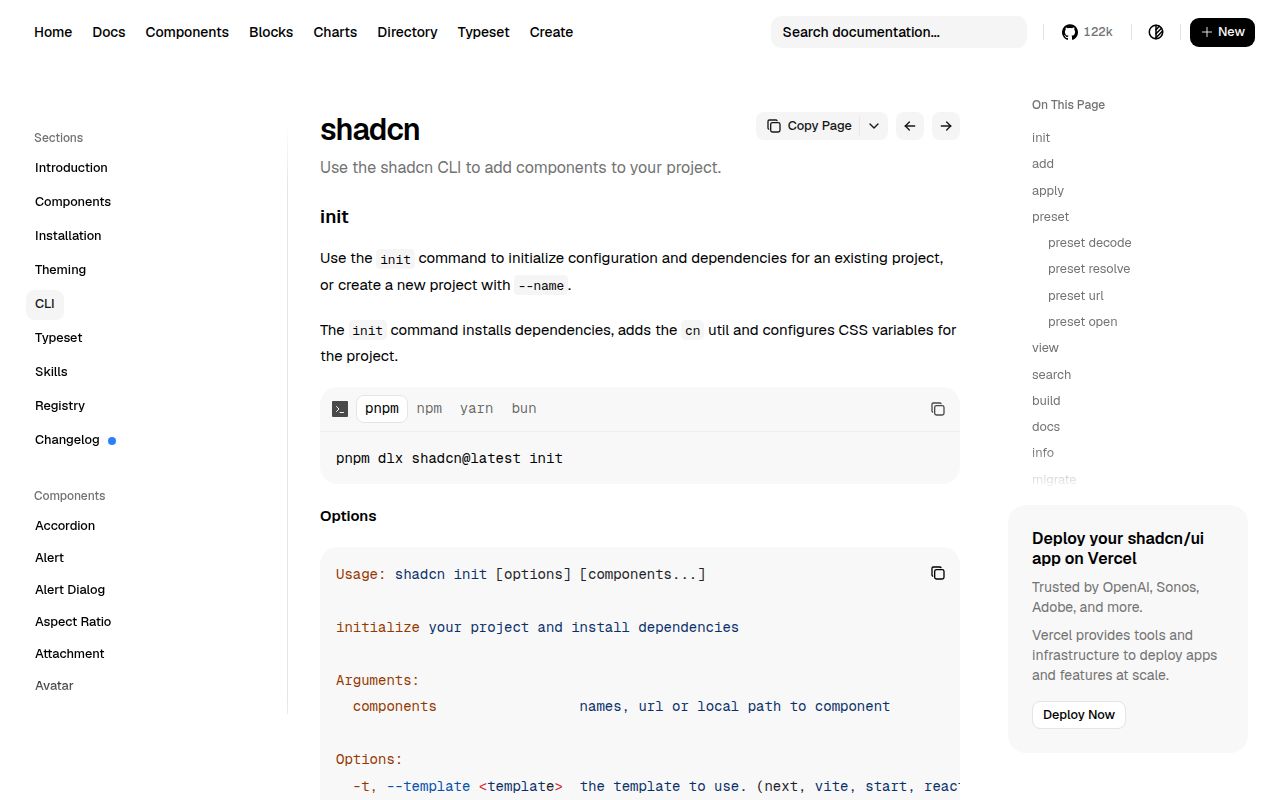Jump to preset open section

coord(1083,322)
